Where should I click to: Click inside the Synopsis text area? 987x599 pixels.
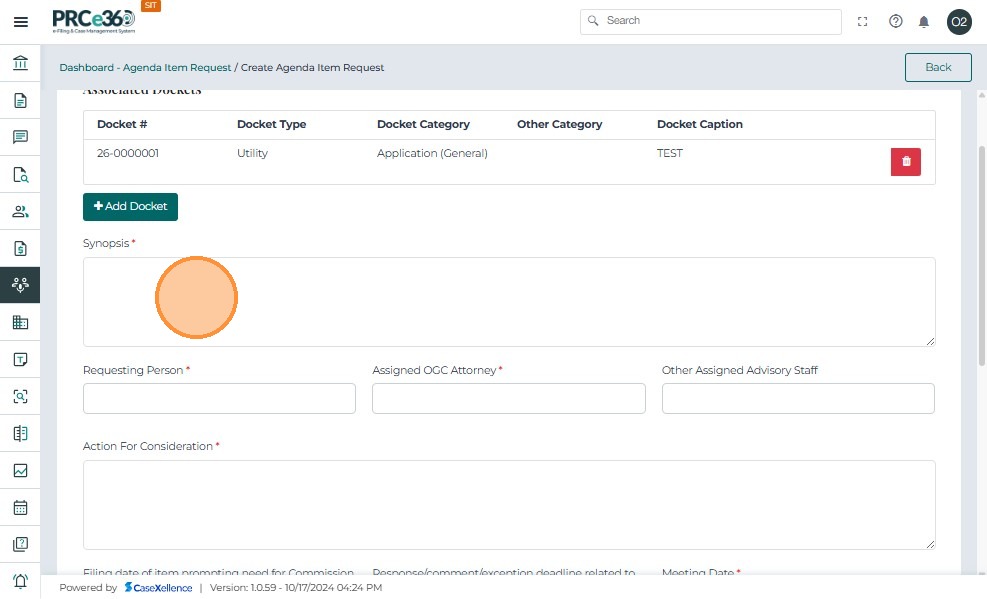(508, 302)
